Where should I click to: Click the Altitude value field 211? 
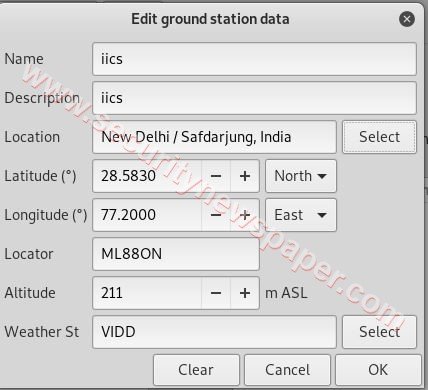pyautogui.click(x=147, y=293)
